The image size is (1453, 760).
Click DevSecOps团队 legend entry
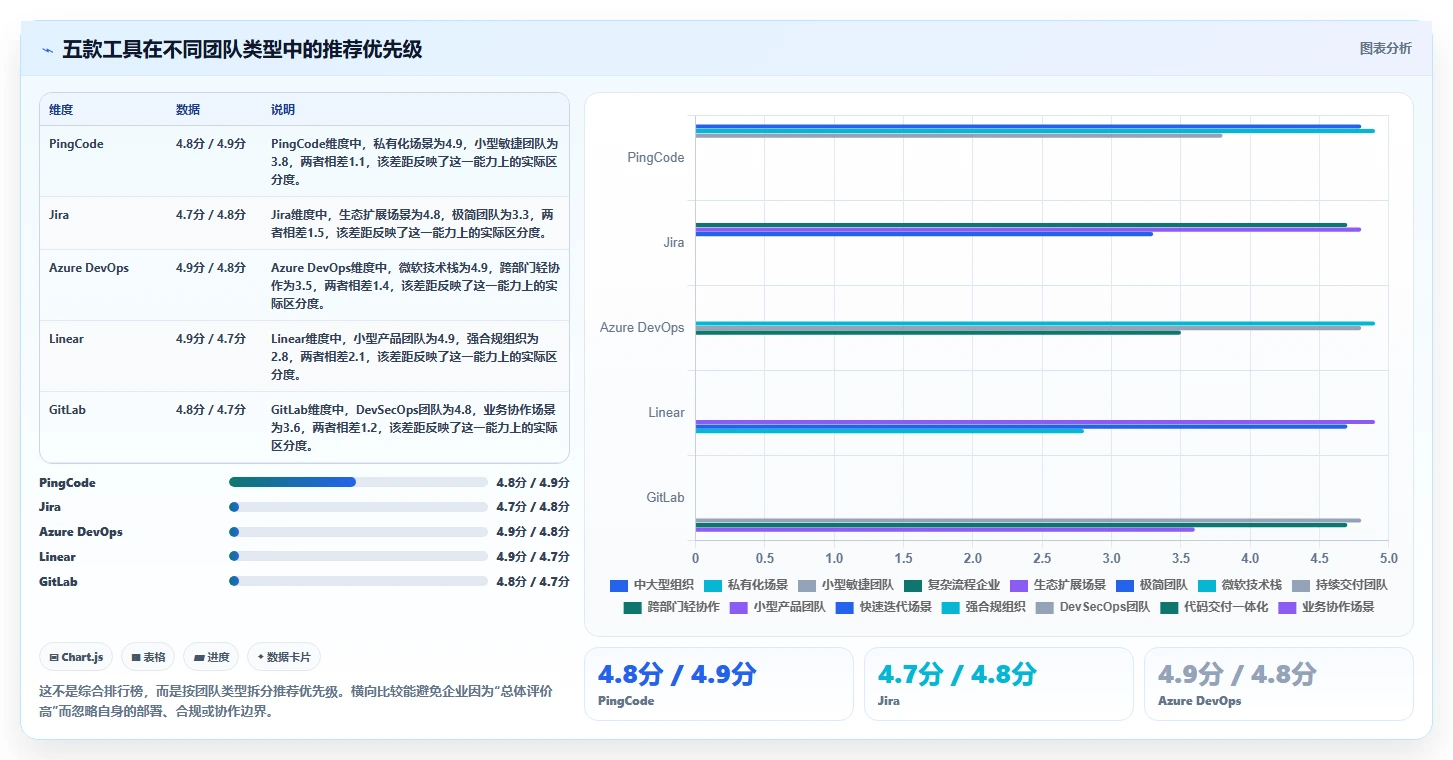1092,607
